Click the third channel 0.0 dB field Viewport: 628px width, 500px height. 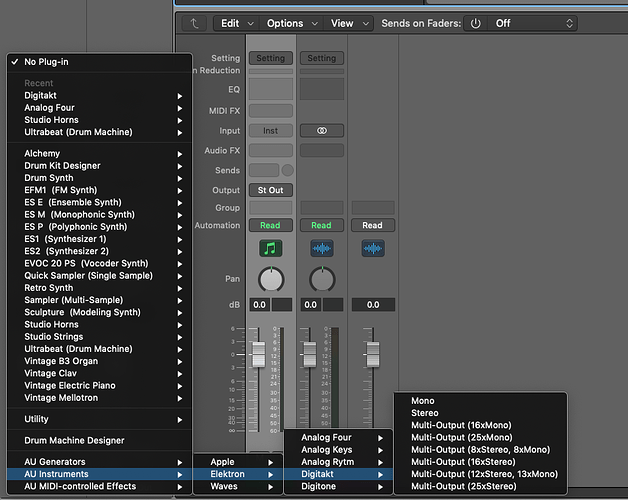(373, 304)
